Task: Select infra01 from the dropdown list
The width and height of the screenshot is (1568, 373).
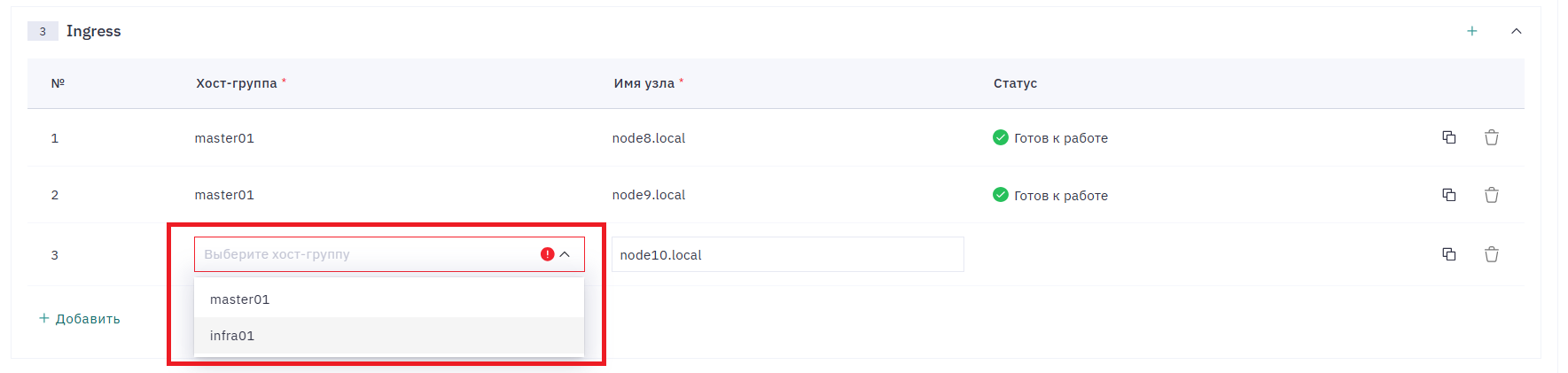Action: pos(389,336)
